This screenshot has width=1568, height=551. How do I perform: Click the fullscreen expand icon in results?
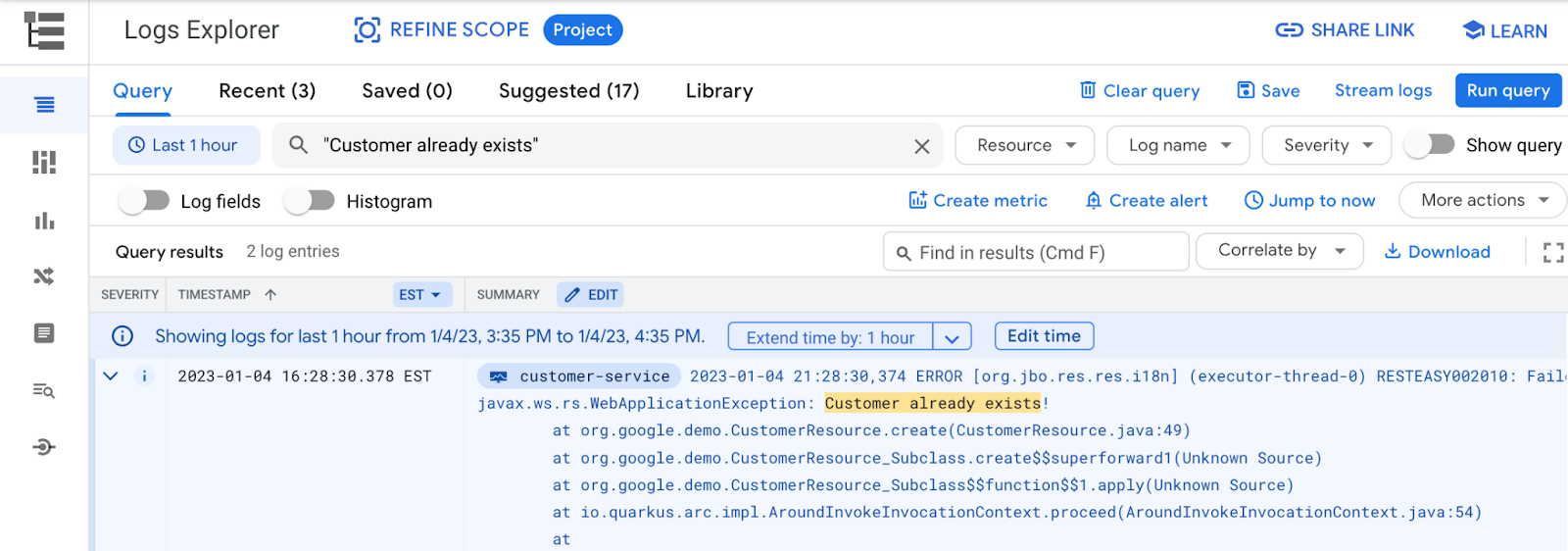[1552, 253]
